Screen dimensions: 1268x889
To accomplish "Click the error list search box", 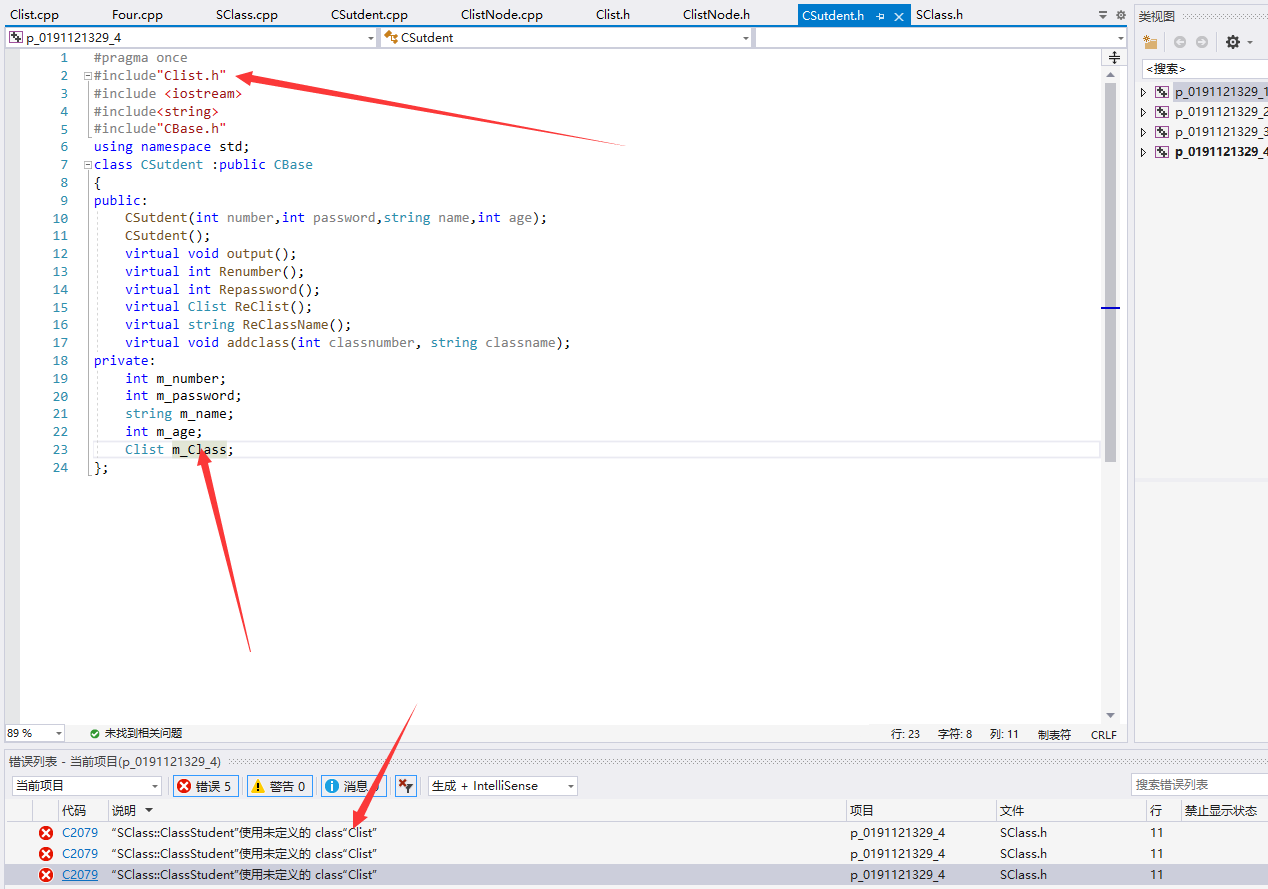I will point(1199,785).
